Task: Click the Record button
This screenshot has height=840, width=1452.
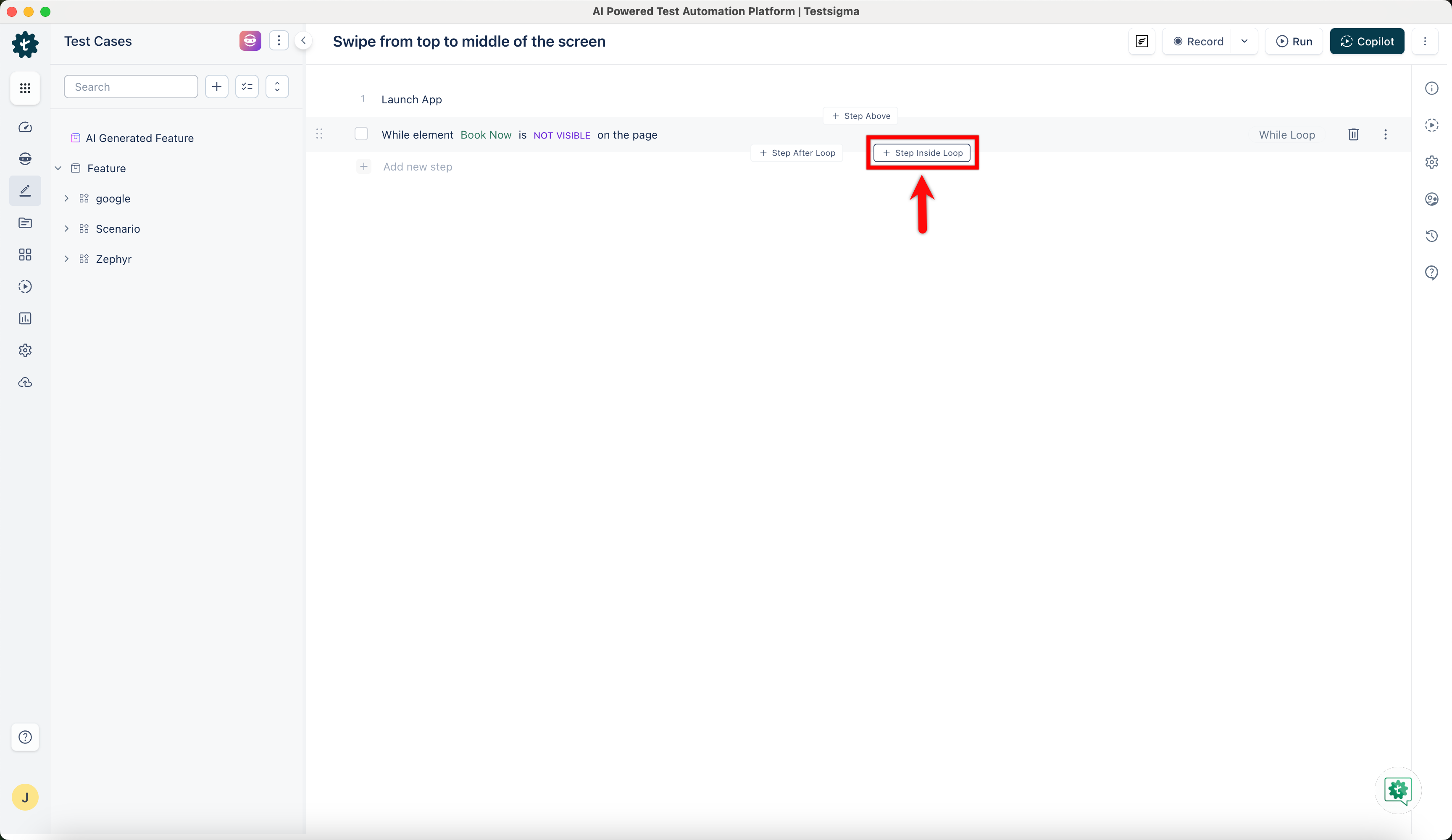Action: 1198,42
